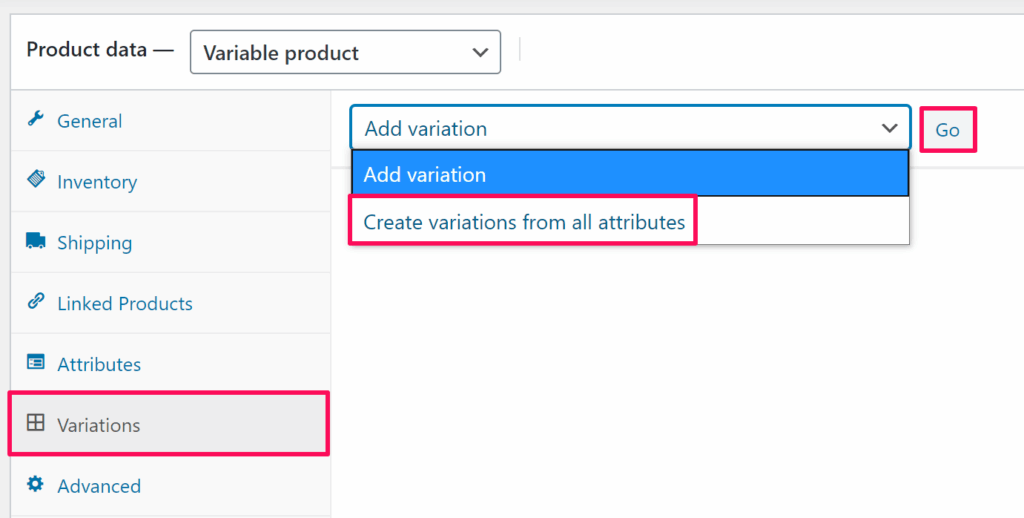The image size is (1024, 518).
Task: Click the arrow on the Add variation select box
Action: [x=888, y=128]
